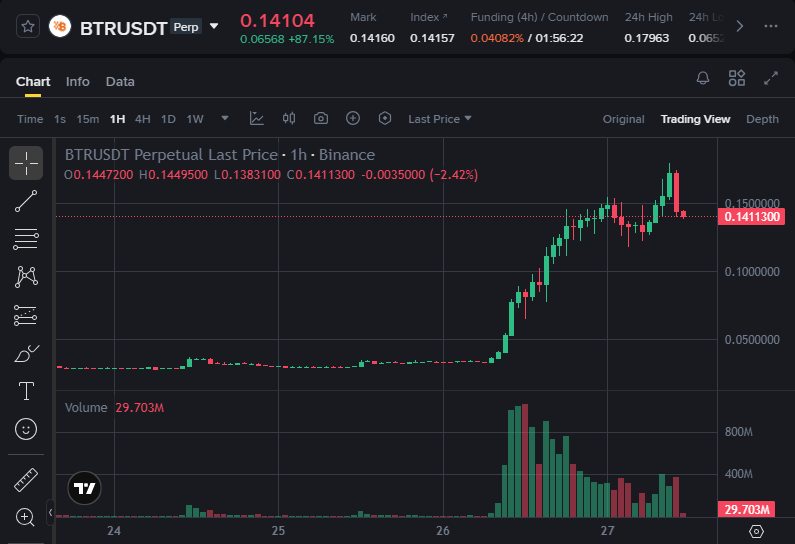
Task: Select the 4H interval
Action: coord(142,119)
